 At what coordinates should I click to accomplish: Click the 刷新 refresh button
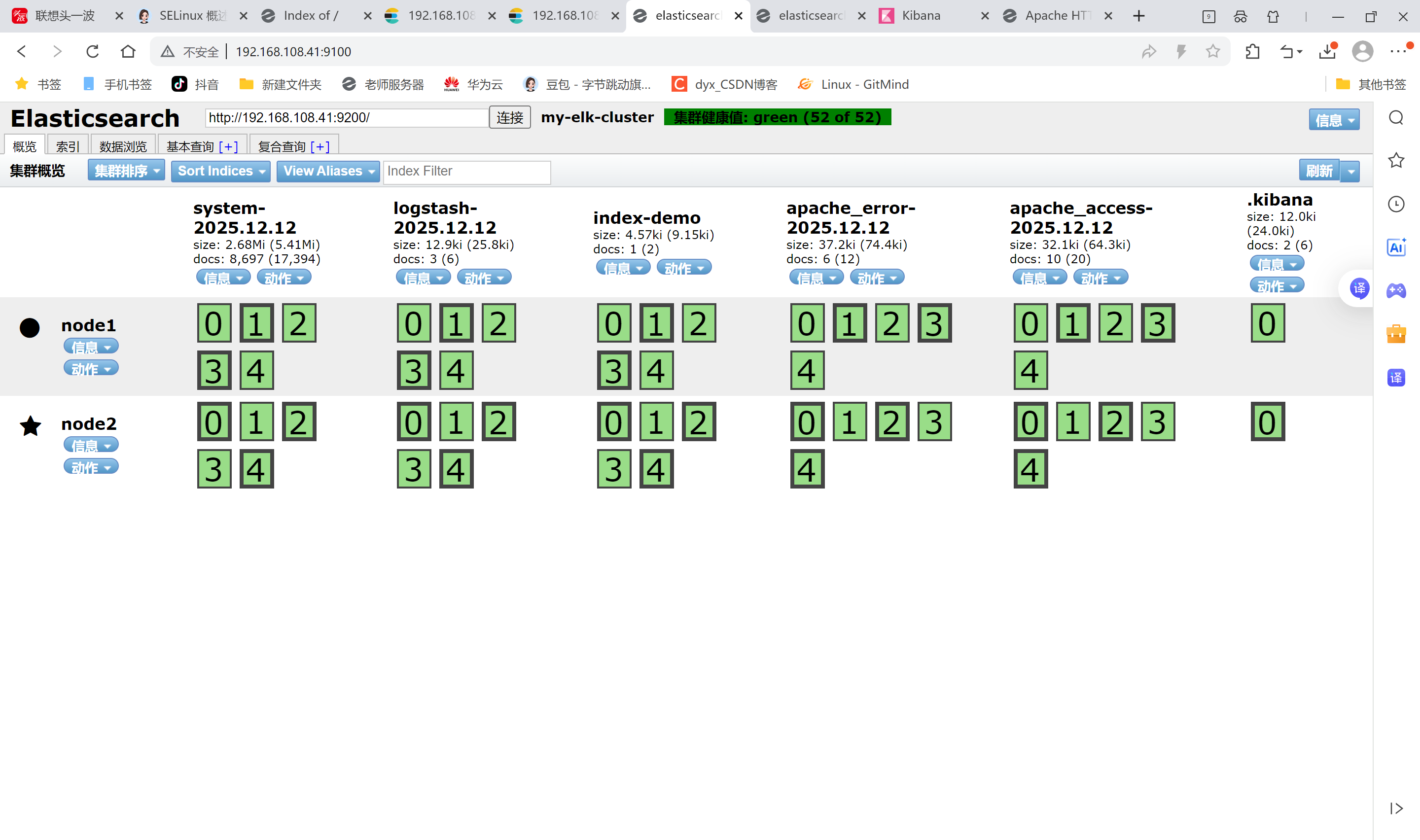(1319, 171)
